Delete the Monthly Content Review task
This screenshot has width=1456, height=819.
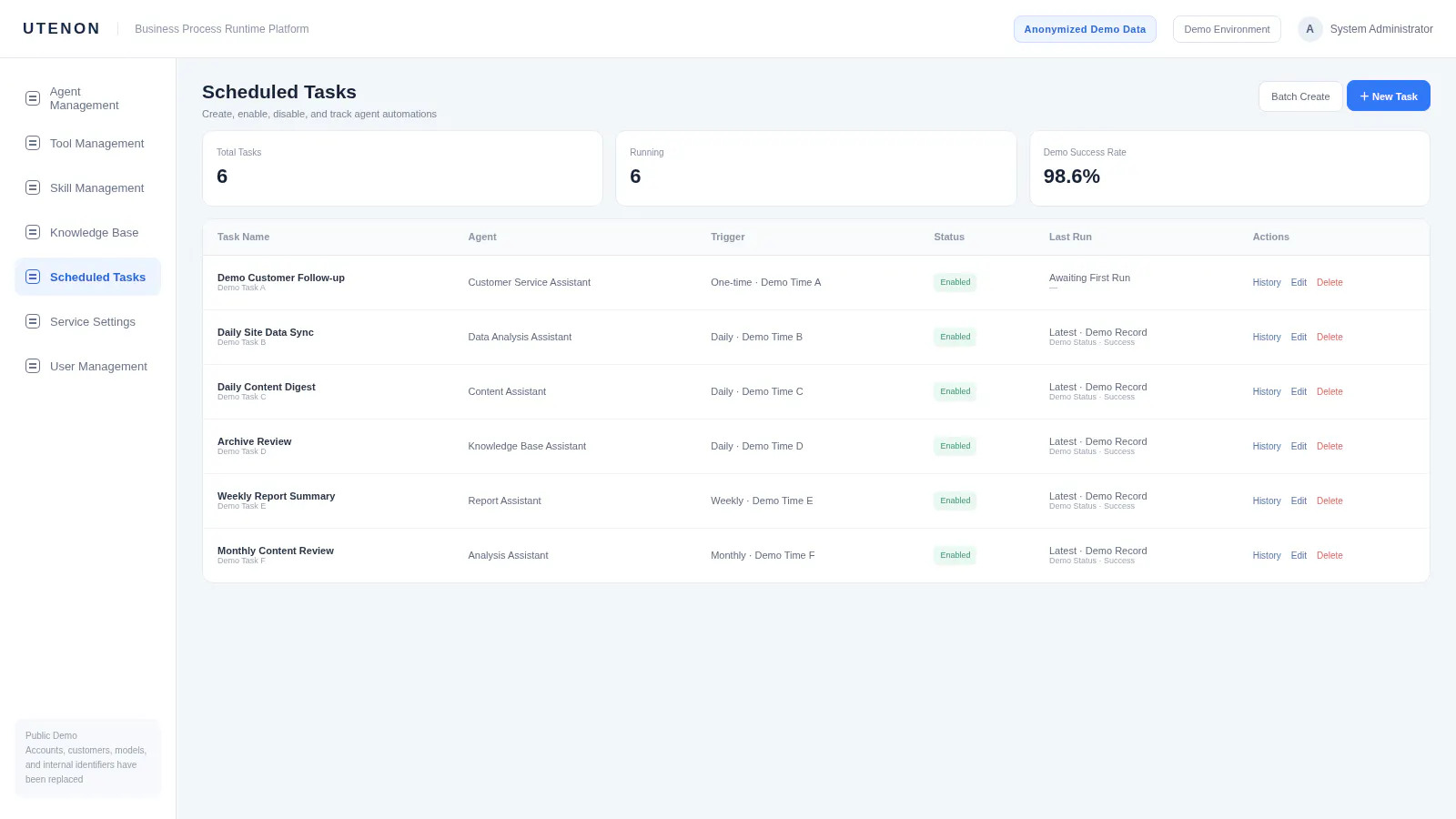pyautogui.click(x=1330, y=555)
